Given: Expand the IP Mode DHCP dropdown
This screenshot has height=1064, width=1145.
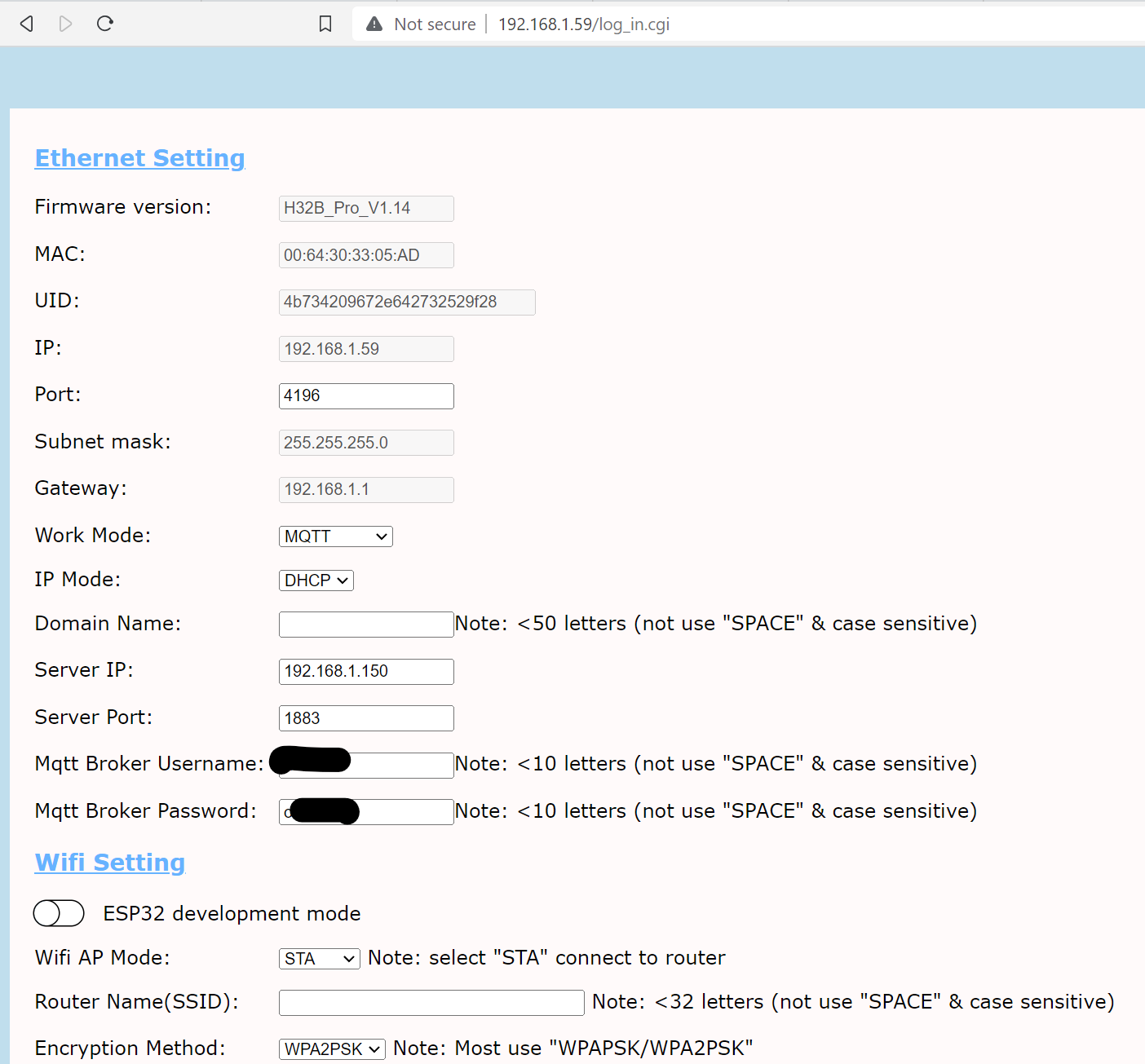Looking at the screenshot, I should [316, 581].
